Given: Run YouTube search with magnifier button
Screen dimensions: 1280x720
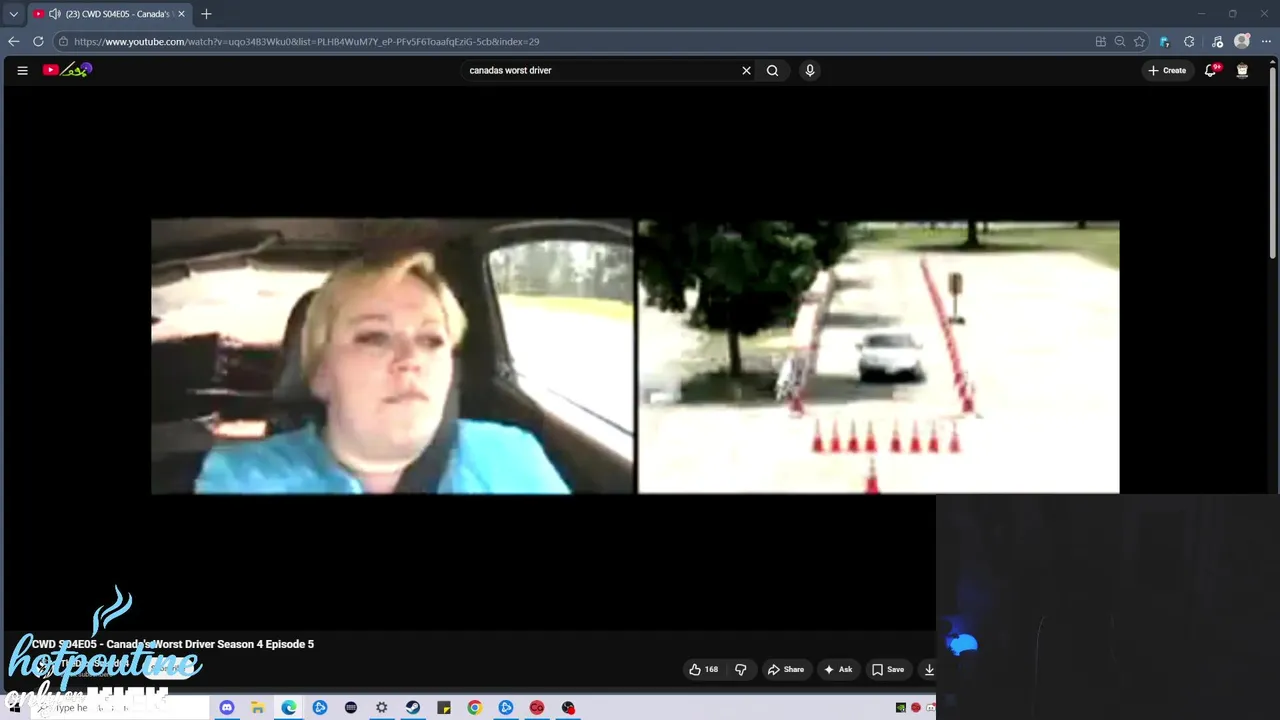Looking at the screenshot, I should pyautogui.click(x=772, y=70).
